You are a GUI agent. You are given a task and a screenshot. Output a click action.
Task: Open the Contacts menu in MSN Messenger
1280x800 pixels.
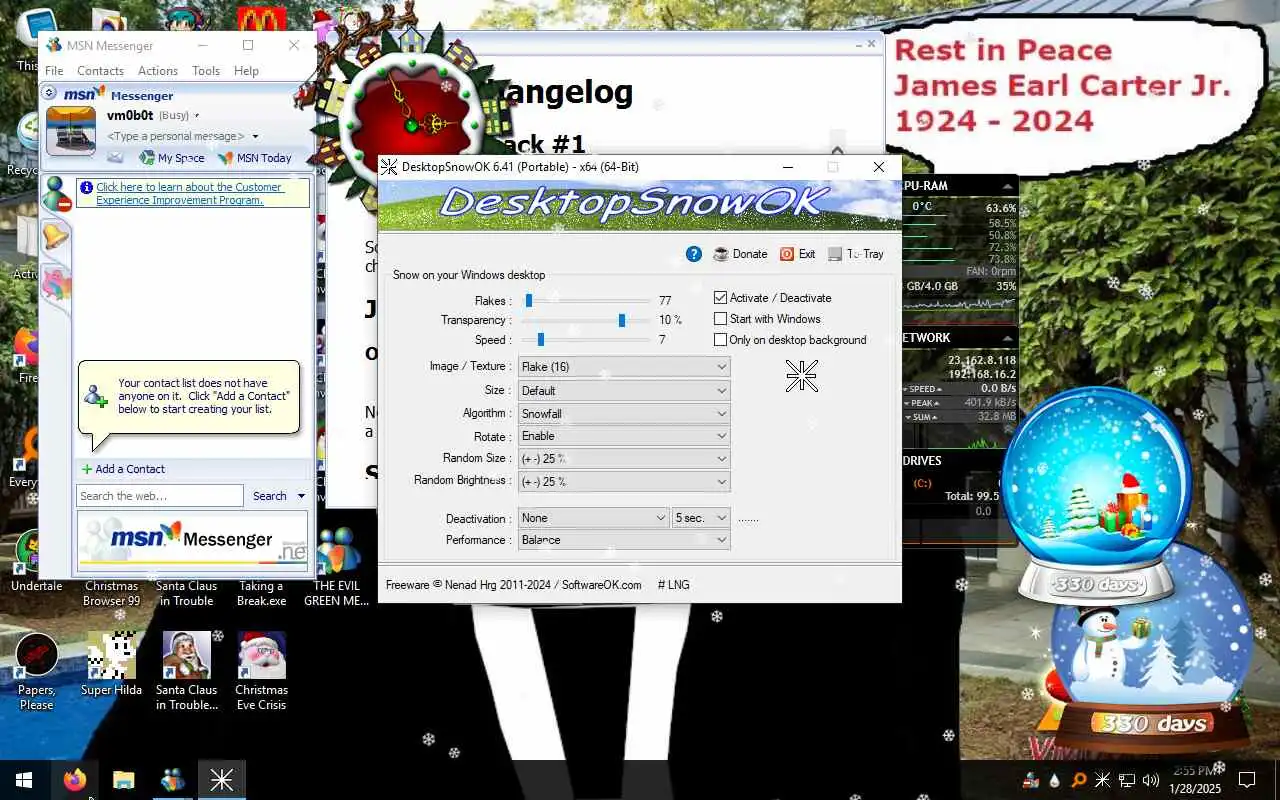[100, 71]
